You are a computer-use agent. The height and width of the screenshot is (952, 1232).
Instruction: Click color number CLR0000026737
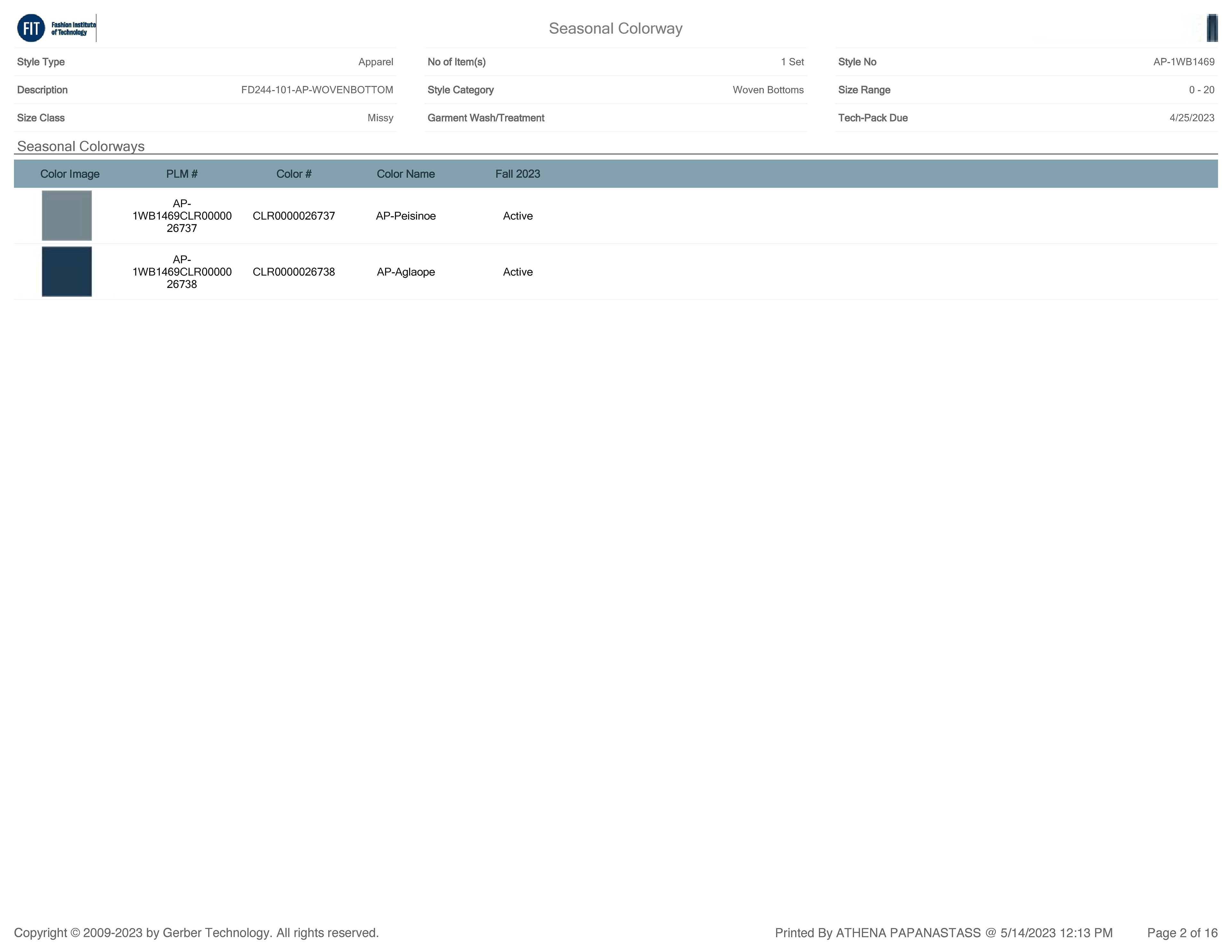tap(294, 216)
